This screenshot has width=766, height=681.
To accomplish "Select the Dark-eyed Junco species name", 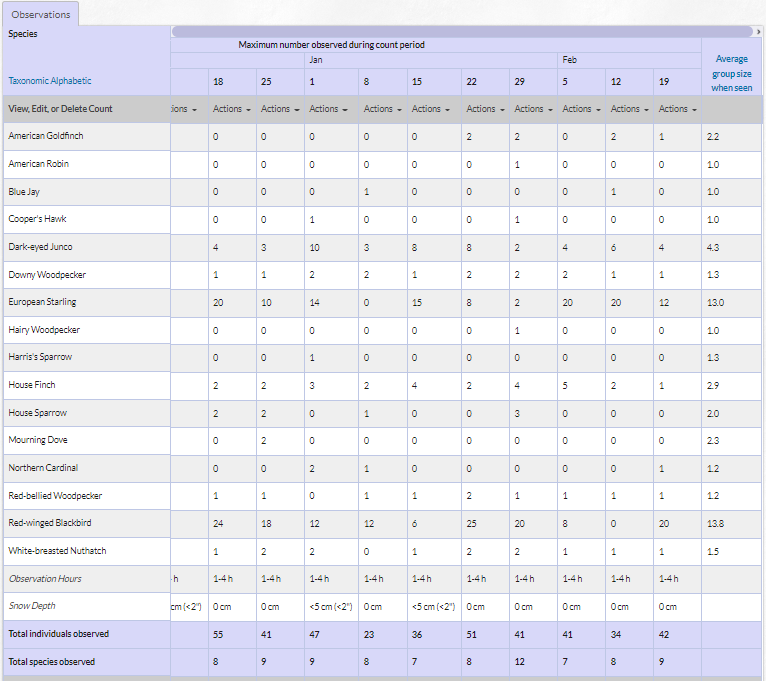I will (x=40, y=247).
